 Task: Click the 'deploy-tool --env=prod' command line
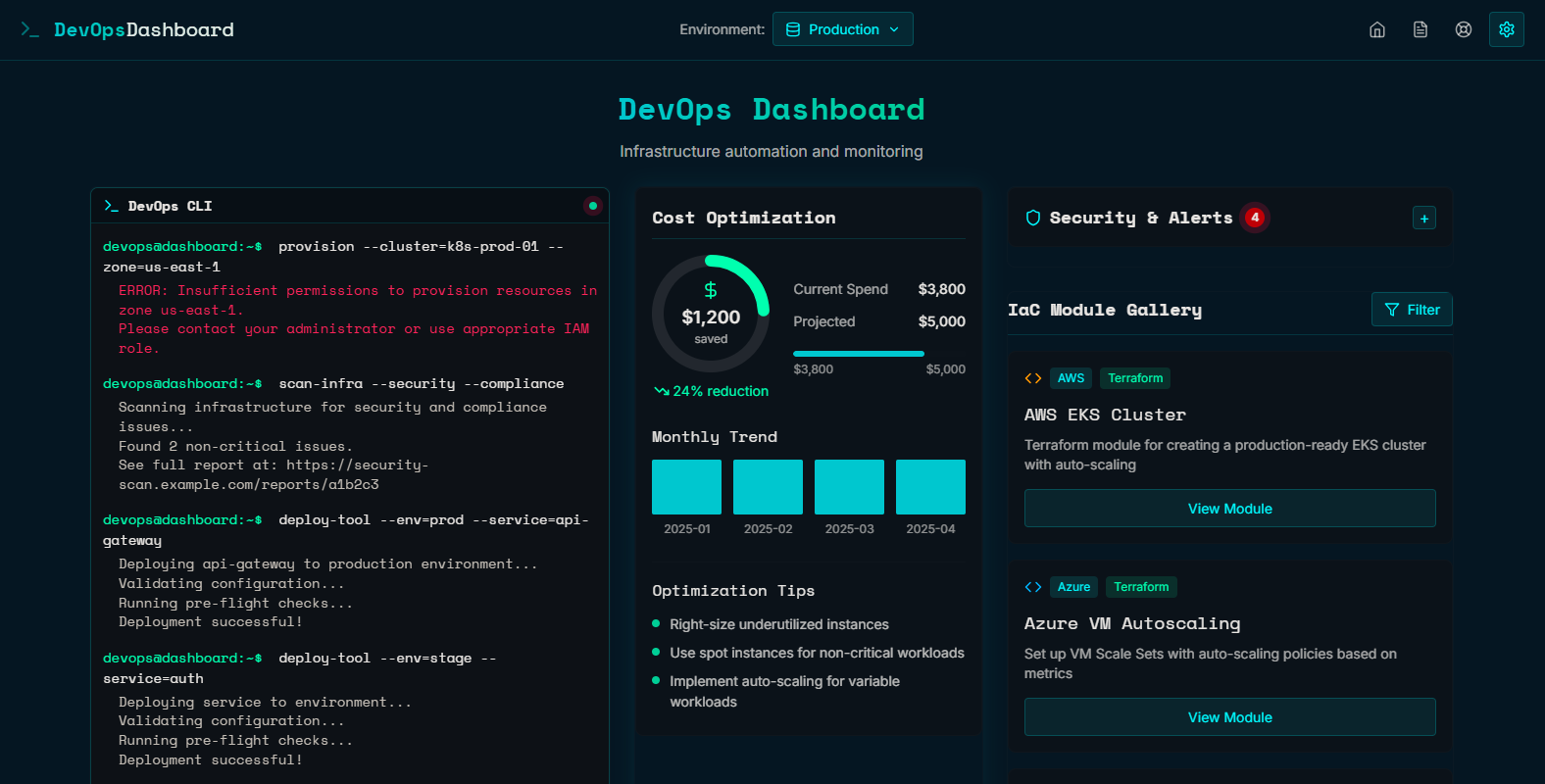[346, 530]
